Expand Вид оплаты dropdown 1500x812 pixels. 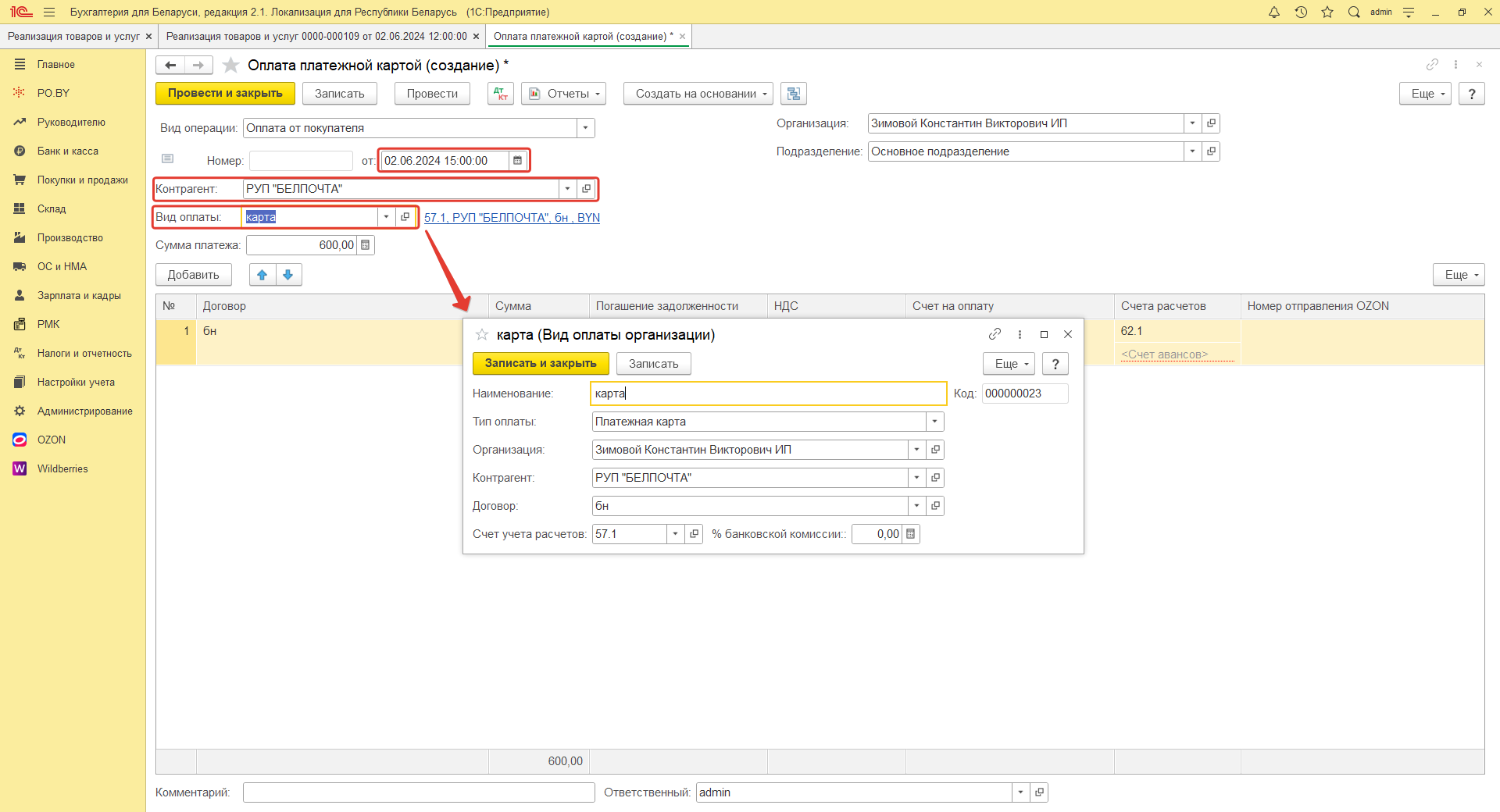386,217
